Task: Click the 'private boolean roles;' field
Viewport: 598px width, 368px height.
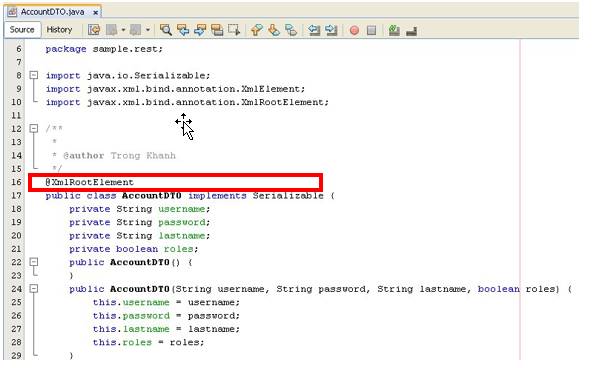Action: [x=134, y=249]
